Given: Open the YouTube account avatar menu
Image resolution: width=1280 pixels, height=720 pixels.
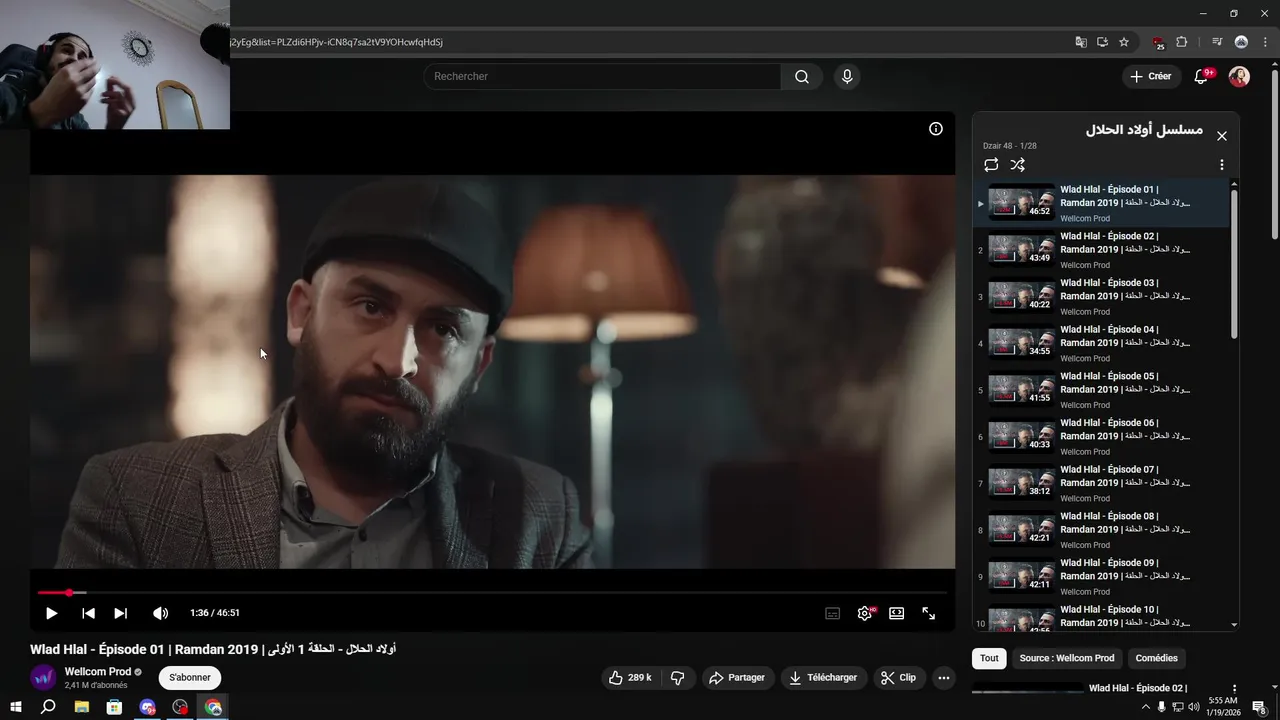Looking at the screenshot, I should pyautogui.click(x=1239, y=77).
